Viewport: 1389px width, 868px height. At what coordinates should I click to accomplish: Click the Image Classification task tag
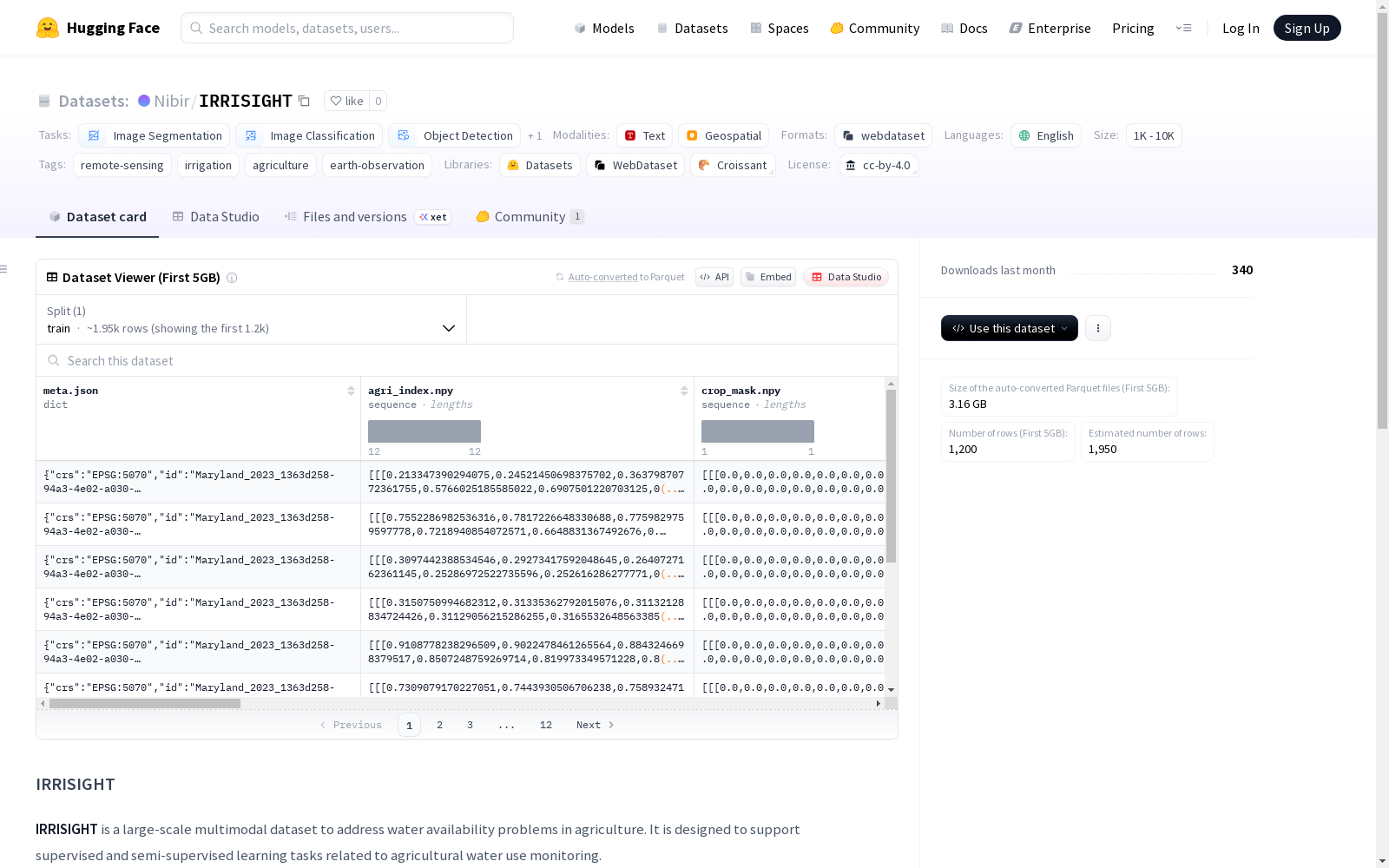click(309, 135)
